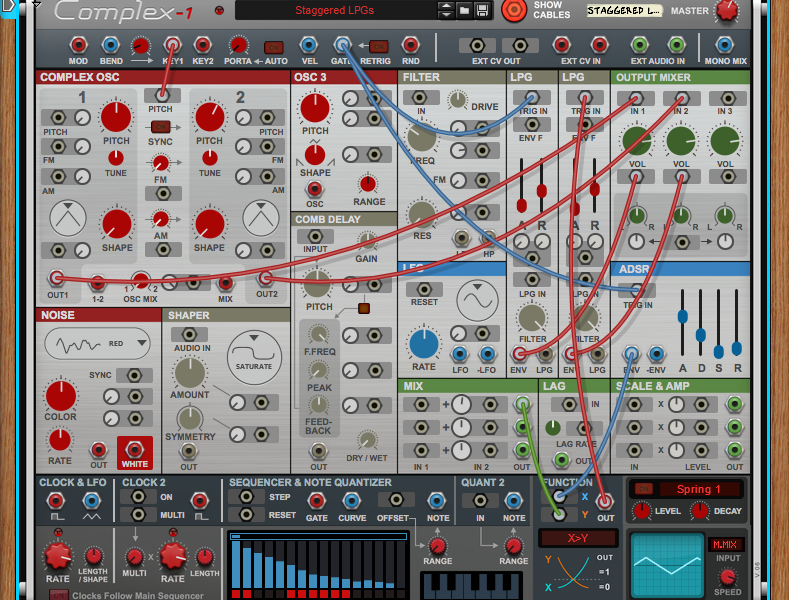Save patch with the floppy disk icon

click(x=482, y=11)
